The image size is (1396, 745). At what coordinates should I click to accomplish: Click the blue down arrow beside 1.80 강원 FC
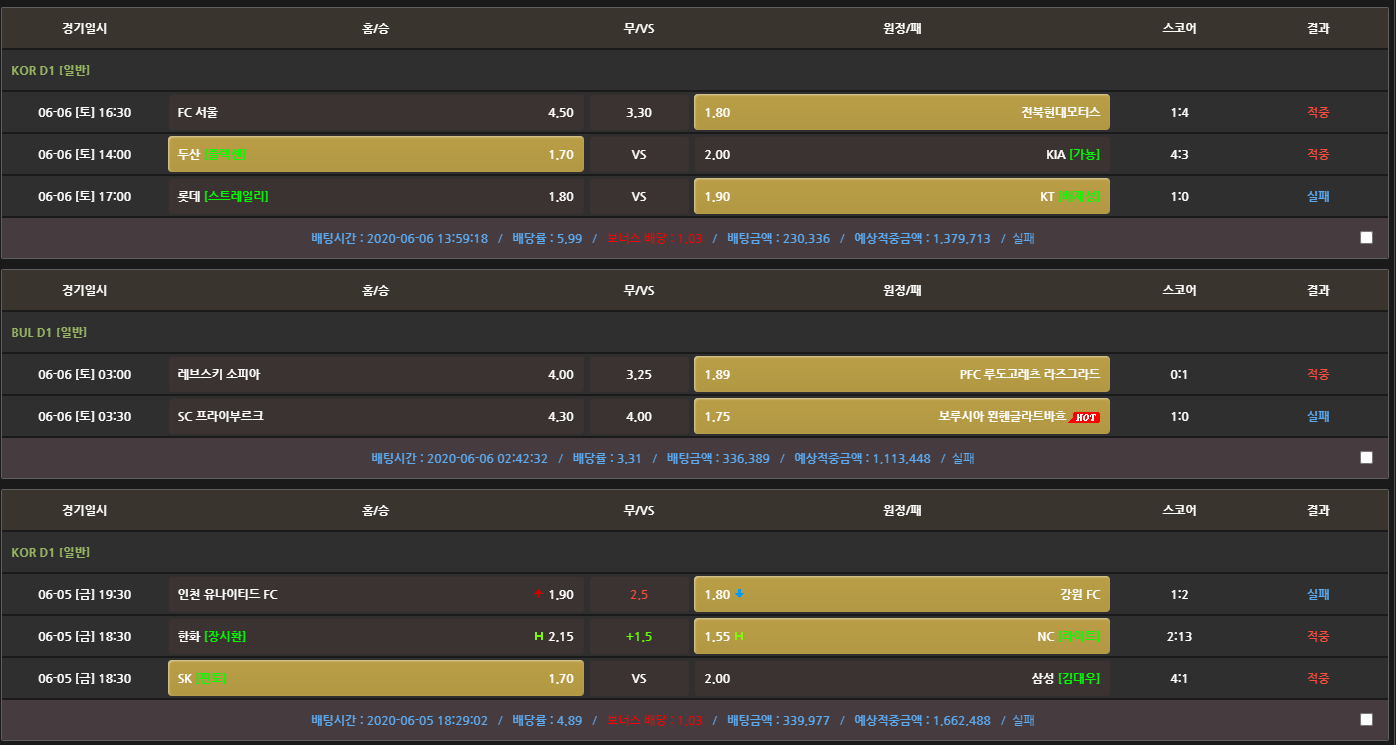pos(740,594)
